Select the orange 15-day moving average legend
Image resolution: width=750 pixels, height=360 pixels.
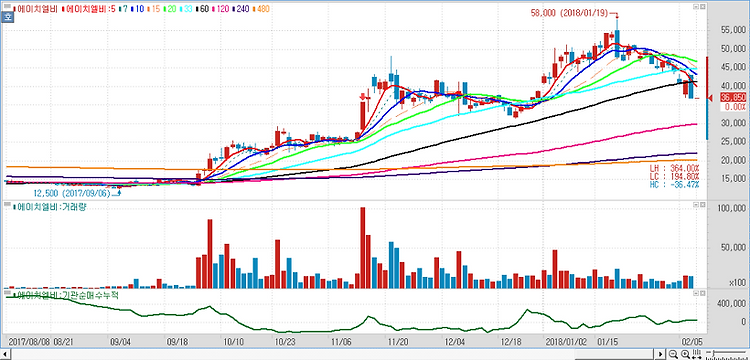pyautogui.click(x=154, y=9)
